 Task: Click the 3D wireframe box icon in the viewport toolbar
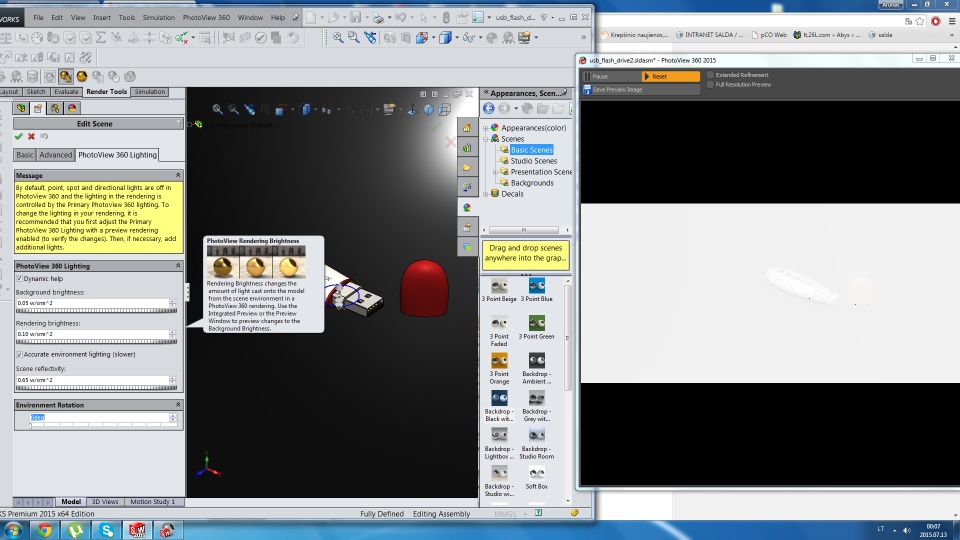[444, 110]
